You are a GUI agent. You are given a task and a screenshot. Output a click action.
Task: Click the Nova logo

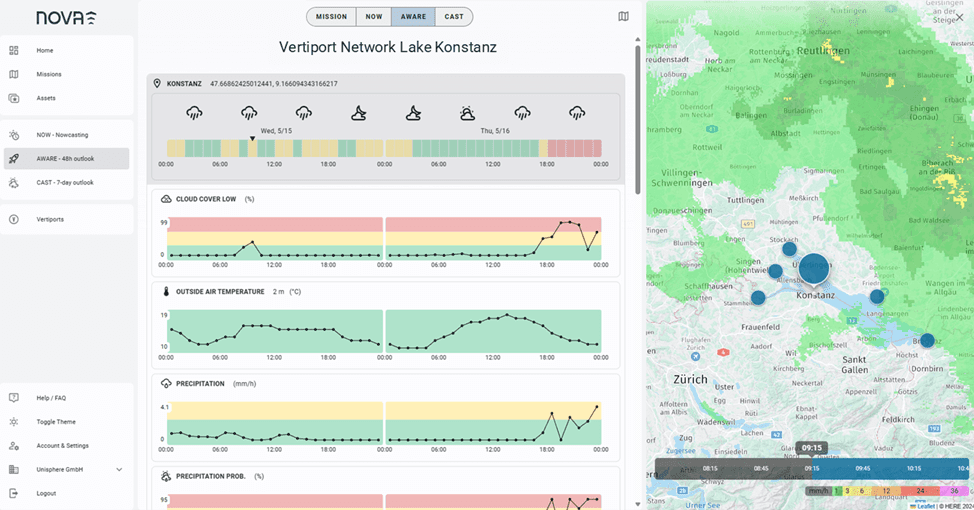point(66,17)
